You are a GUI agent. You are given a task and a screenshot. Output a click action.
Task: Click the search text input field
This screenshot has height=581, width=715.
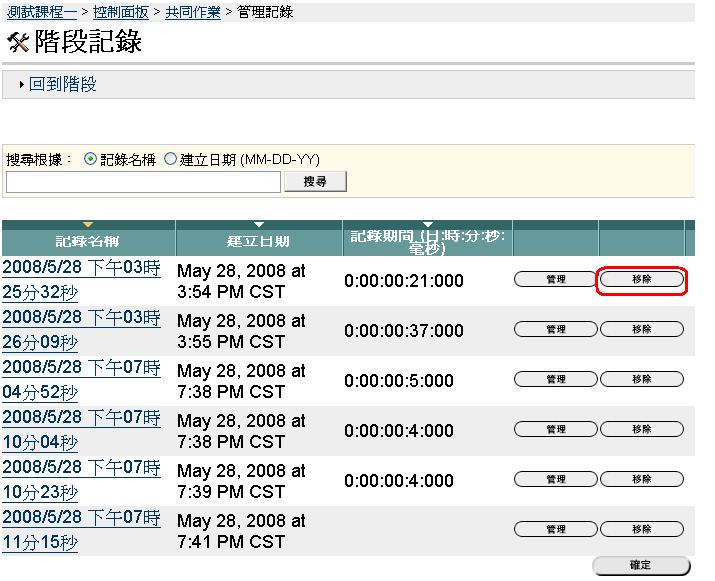(143, 182)
